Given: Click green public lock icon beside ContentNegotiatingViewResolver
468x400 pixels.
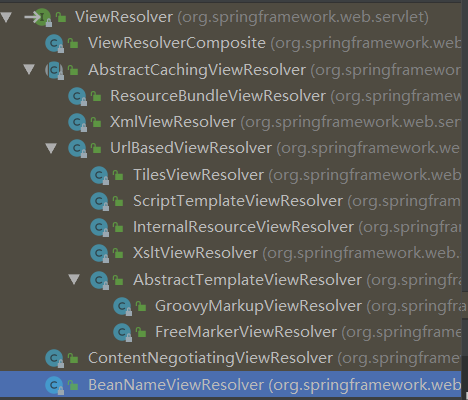Looking at the screenshot, I should 73,358.
